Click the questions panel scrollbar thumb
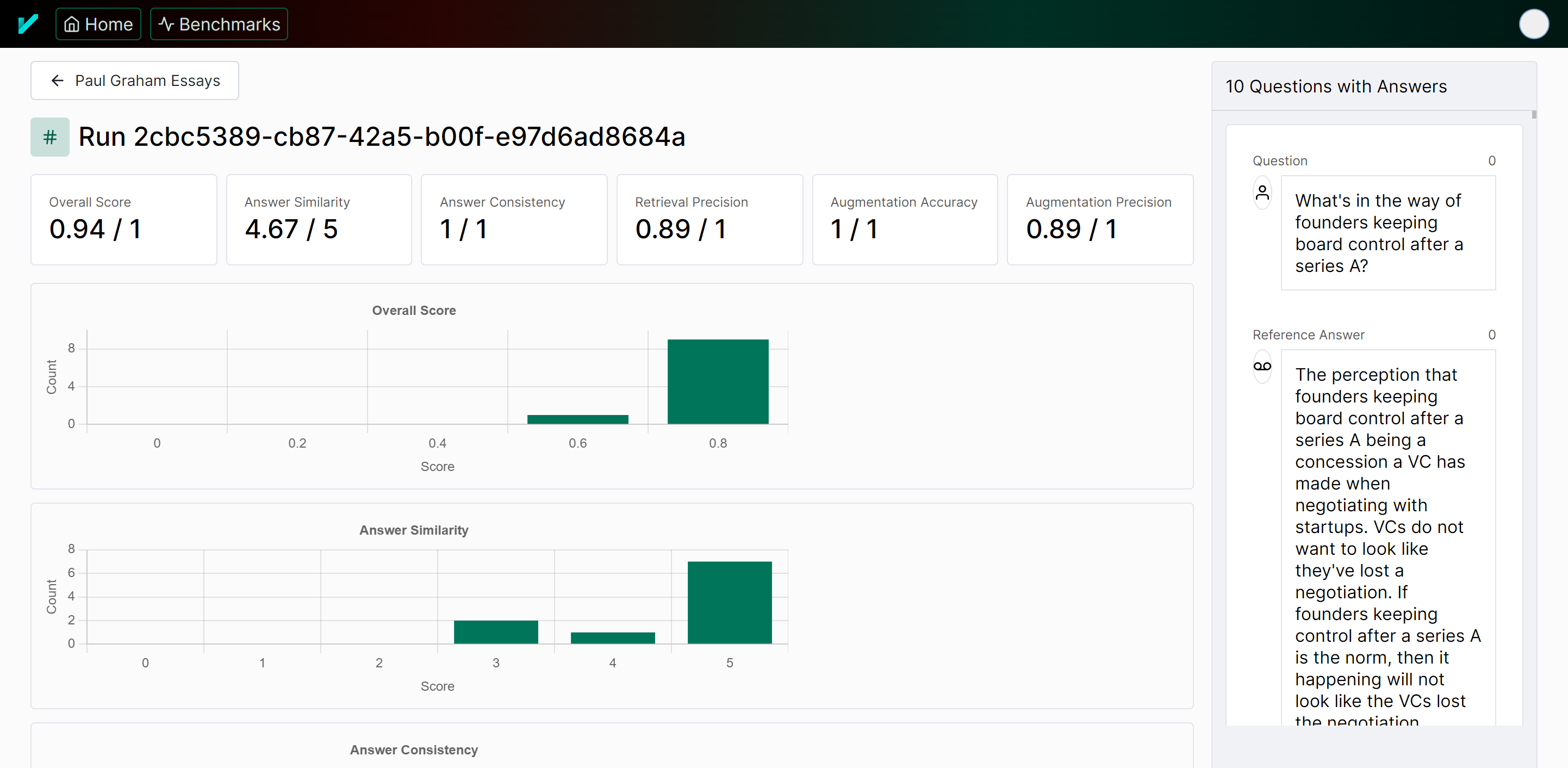Image resolution: width=1568 pixels, height=768 pixels. (1534, 115)
